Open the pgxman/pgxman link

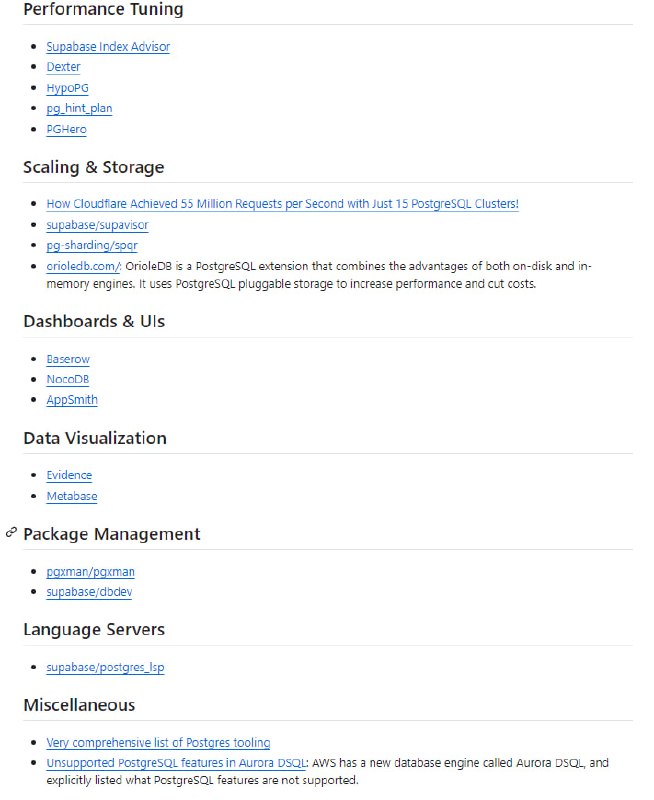click(x=90, y=571)
